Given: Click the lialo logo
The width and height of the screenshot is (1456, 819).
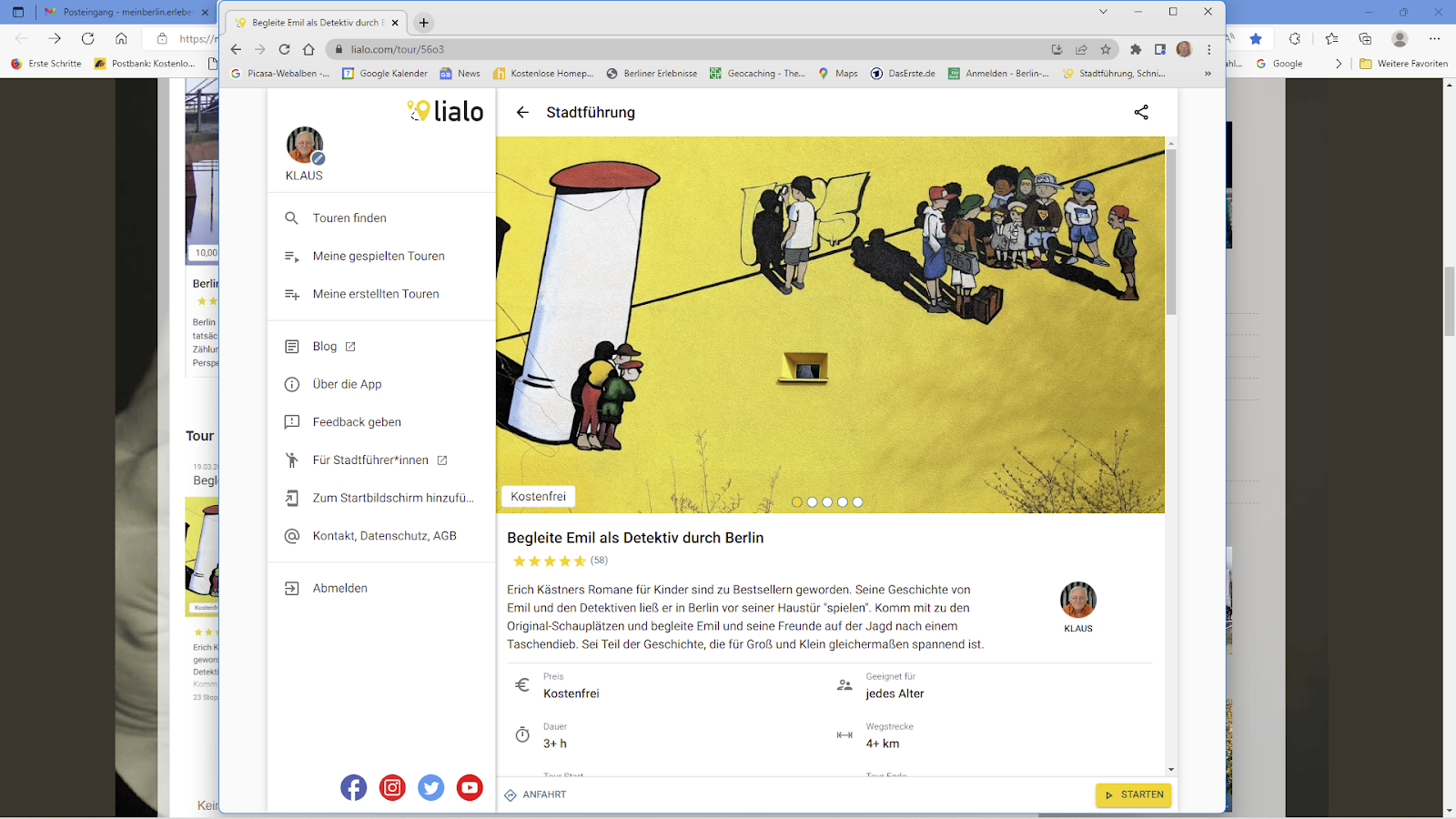Looking at the screenshot, I should [445, 111].
